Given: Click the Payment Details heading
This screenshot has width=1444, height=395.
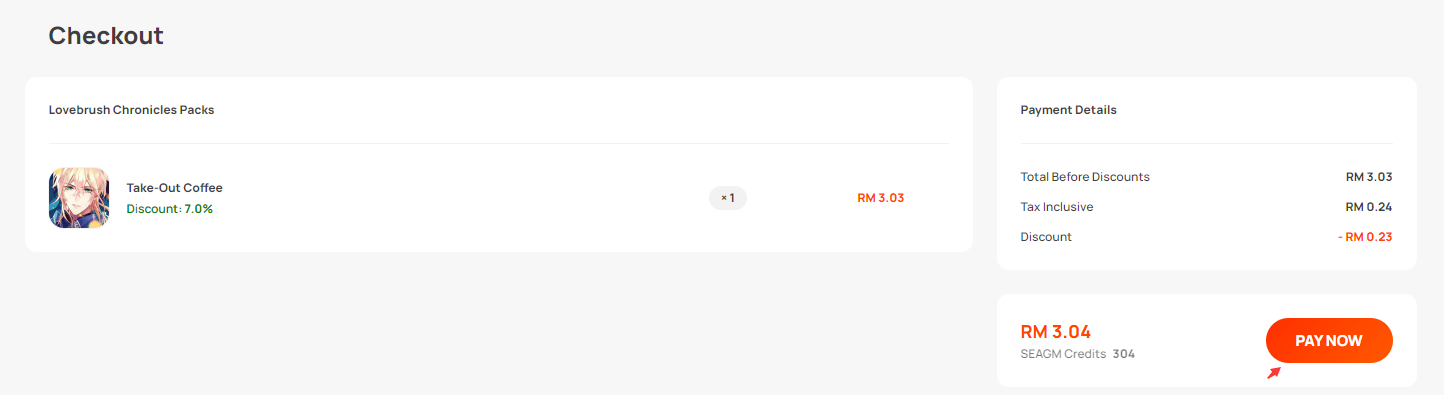Looking at the screenshot, I should pos(1068,110).
